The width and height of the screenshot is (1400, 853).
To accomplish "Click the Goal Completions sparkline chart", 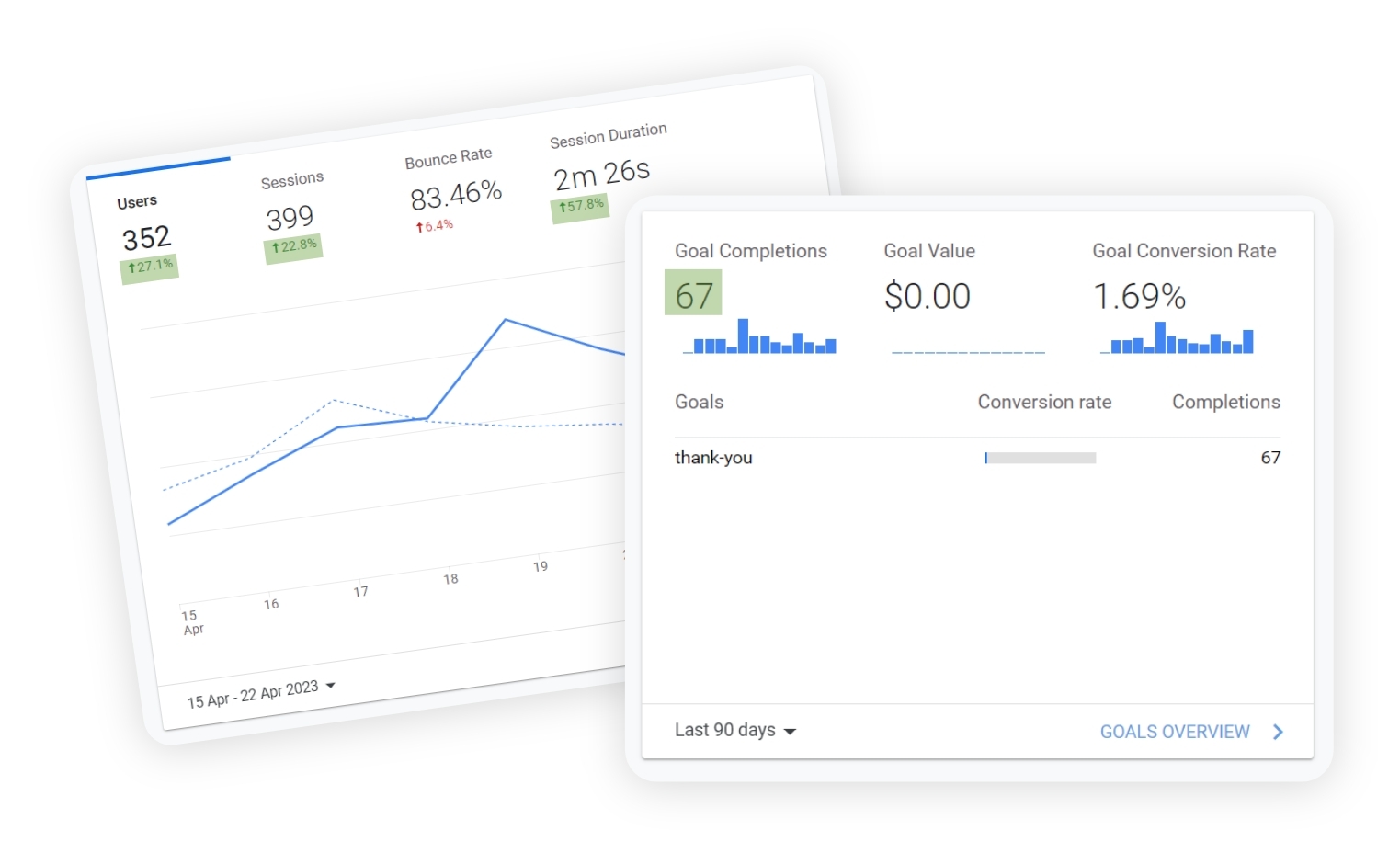I will 759,338.
